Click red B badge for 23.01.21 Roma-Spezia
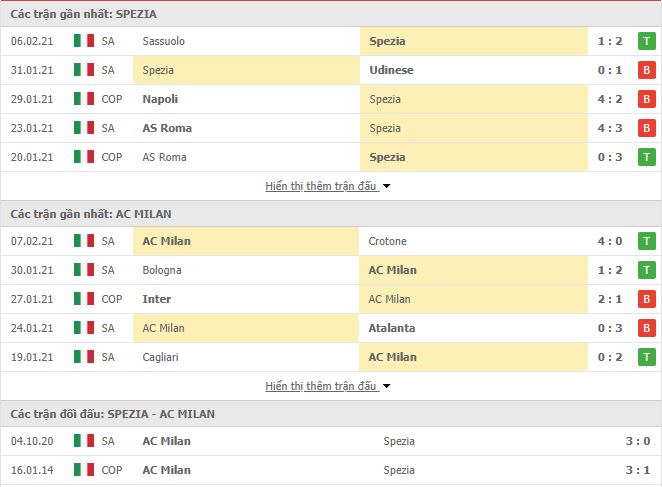 646,128
